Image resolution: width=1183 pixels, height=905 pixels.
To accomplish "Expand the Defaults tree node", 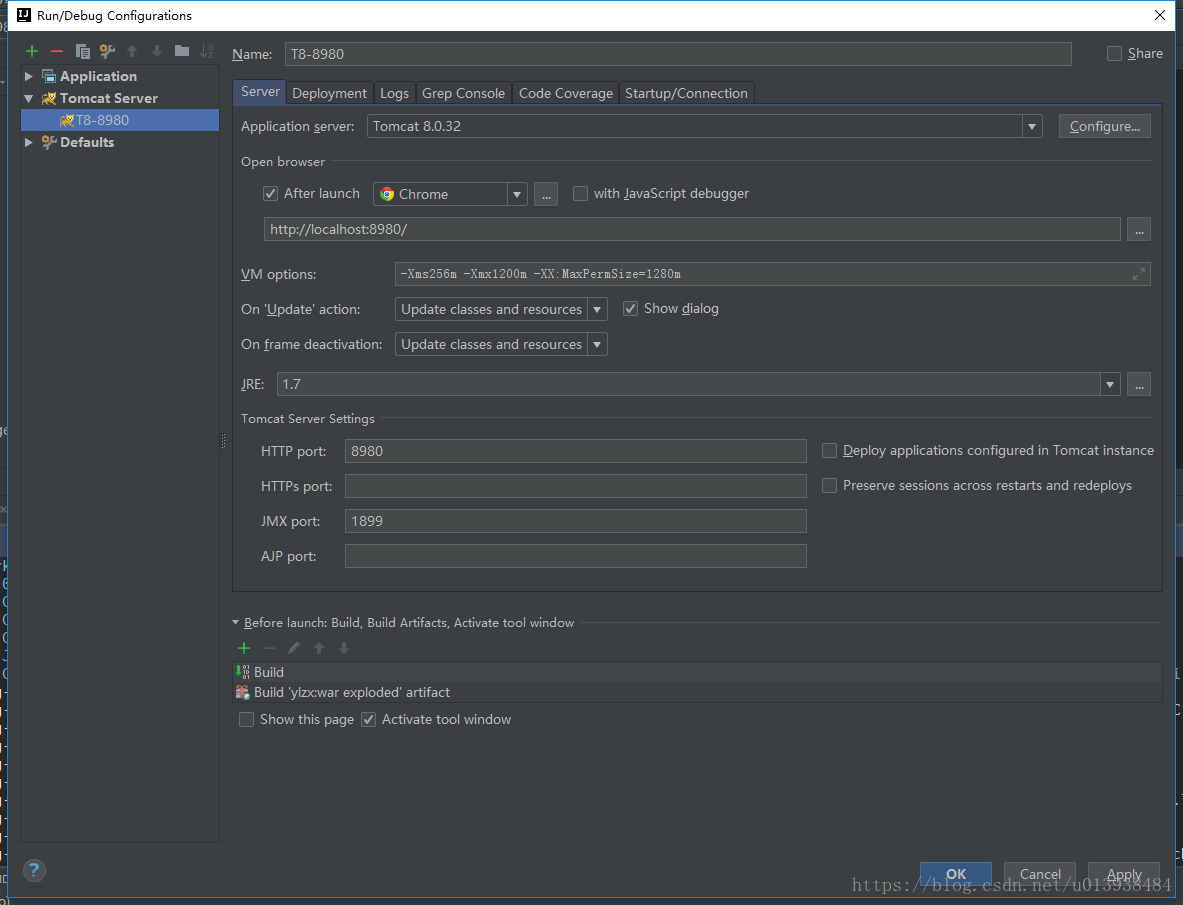I will 29,142.
